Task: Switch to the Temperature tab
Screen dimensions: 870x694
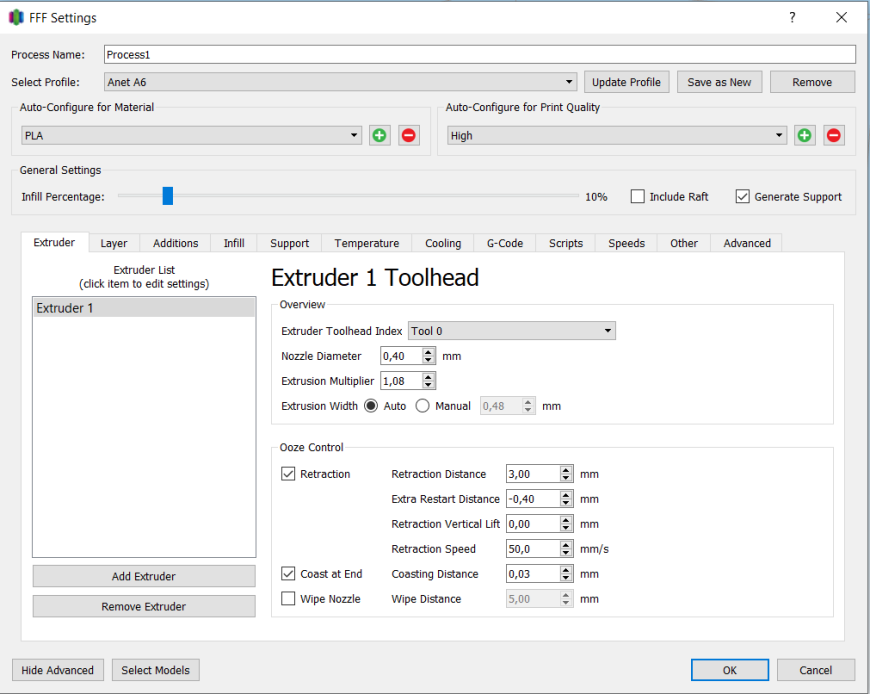Action: 366,243
